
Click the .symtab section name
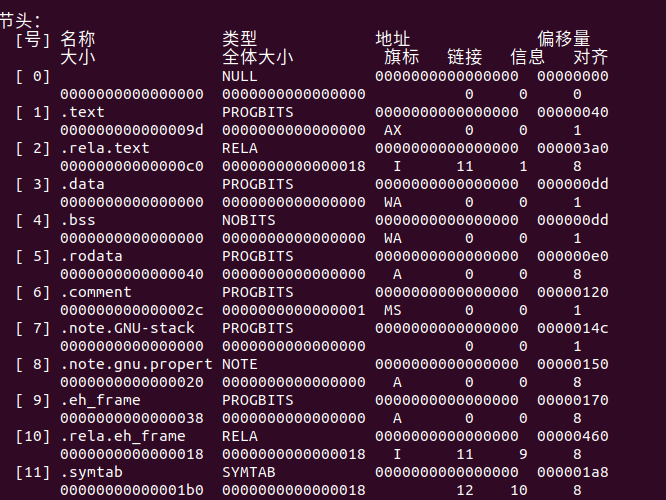91,472
